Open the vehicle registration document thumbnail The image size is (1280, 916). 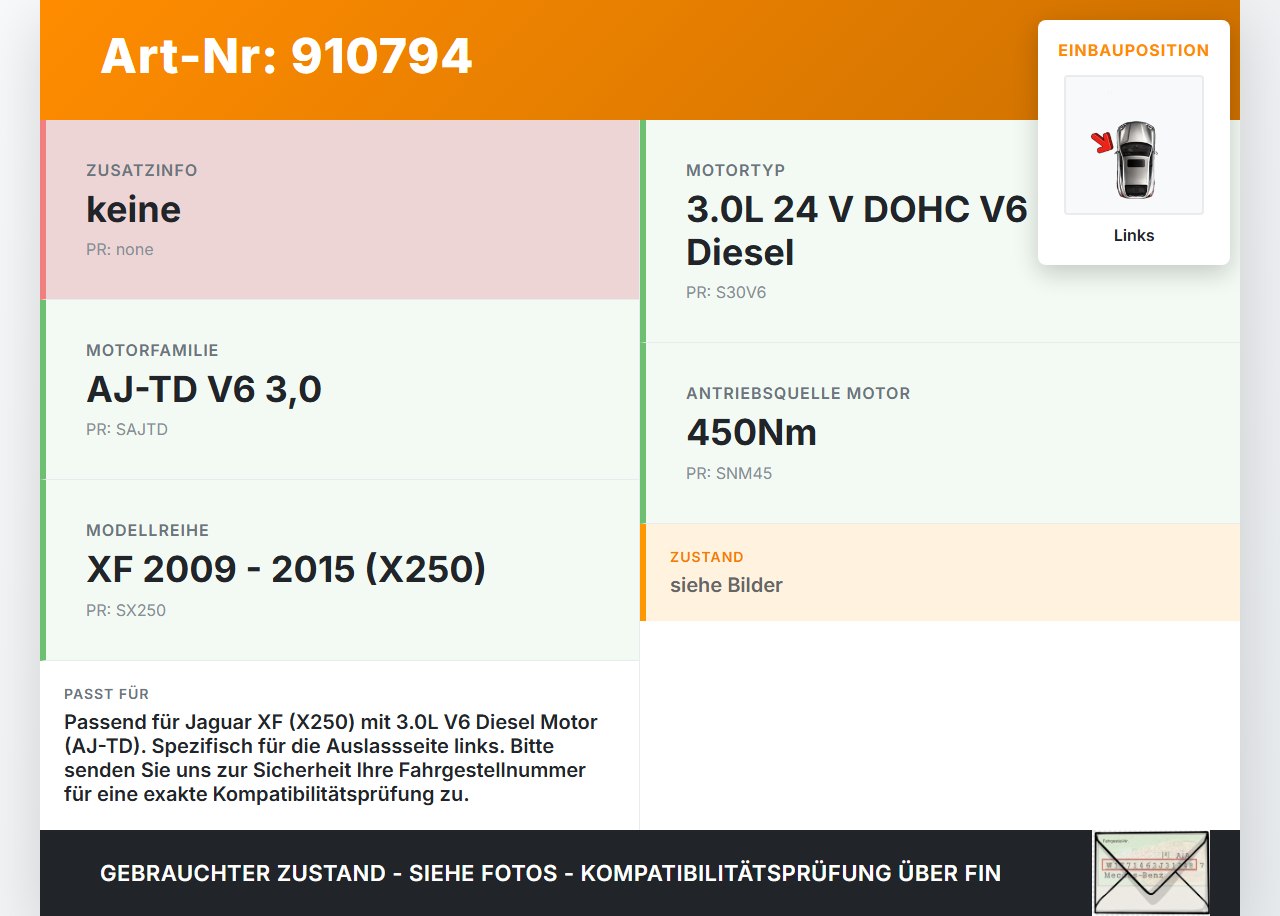1151,873
